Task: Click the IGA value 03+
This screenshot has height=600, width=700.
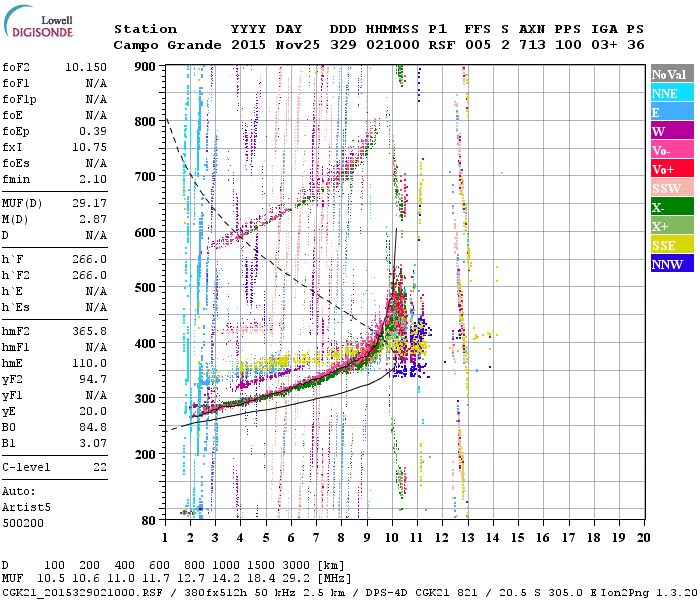Action: pyautogui.click(x=604, y=45)
